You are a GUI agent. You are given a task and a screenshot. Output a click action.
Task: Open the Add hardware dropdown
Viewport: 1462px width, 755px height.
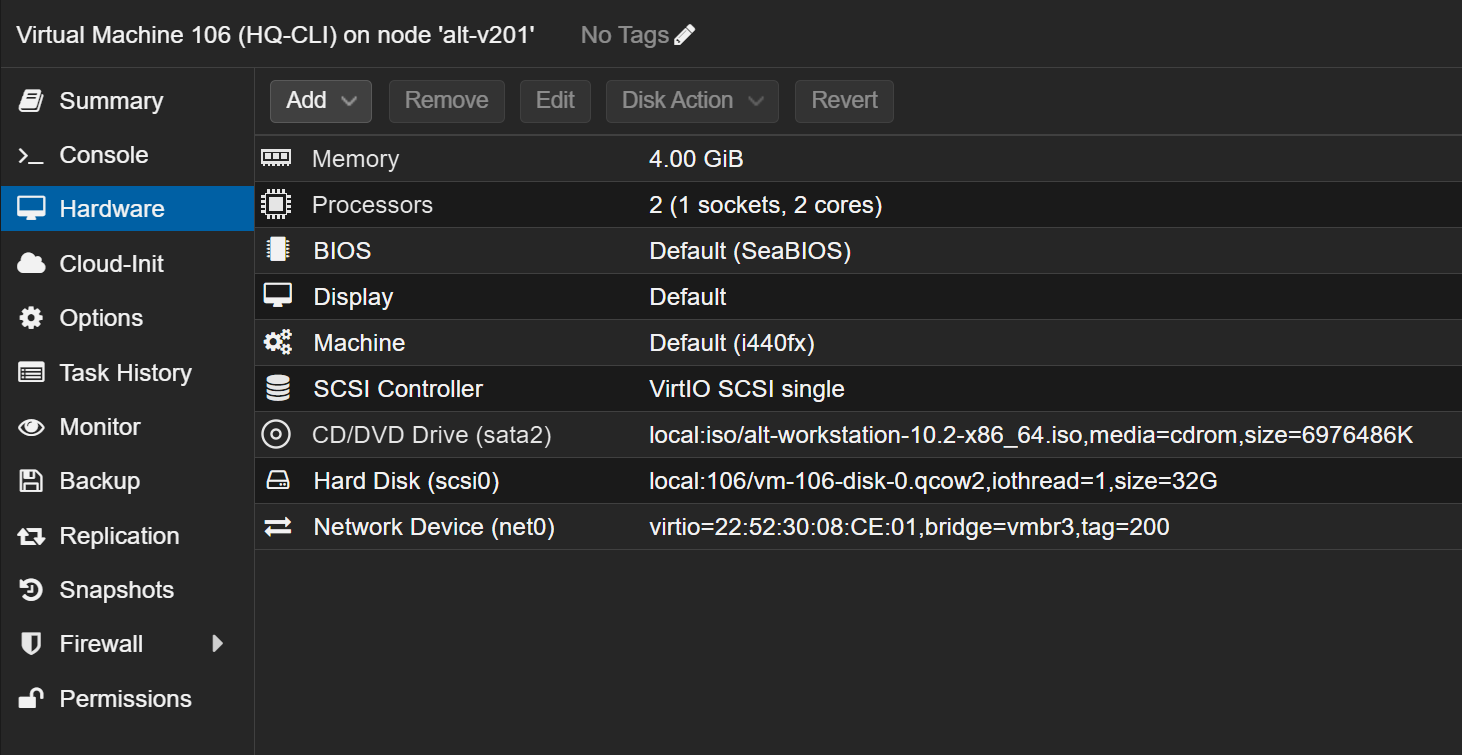320,101
